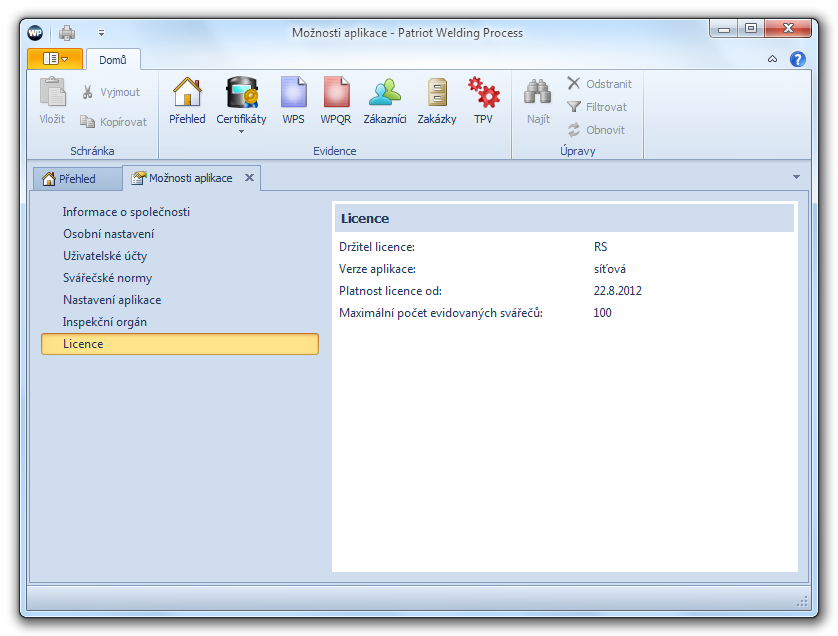Click Maximální počet evidovaných svářečů label
This screenshot has height=636, width=838.
point(441,313)
